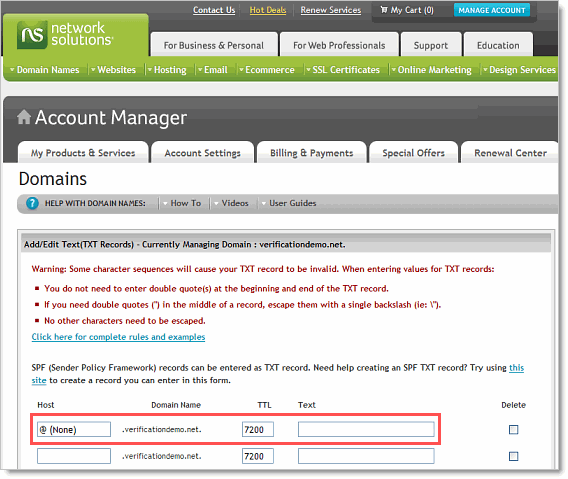The width and height of the screenshot is (568, 479).
Task: Expand Online Marketing dropdown menu
Action: pyautogui.click(x=431, y=70)
